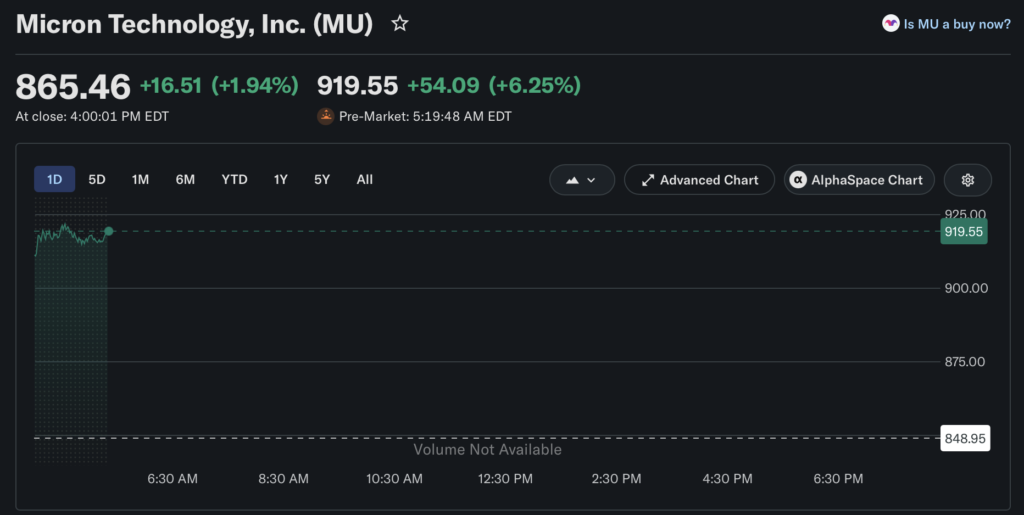
Task: Click the +54.09 (+6.25%) pre-market change
Action: pyautogui.click(x=494, y=86)
